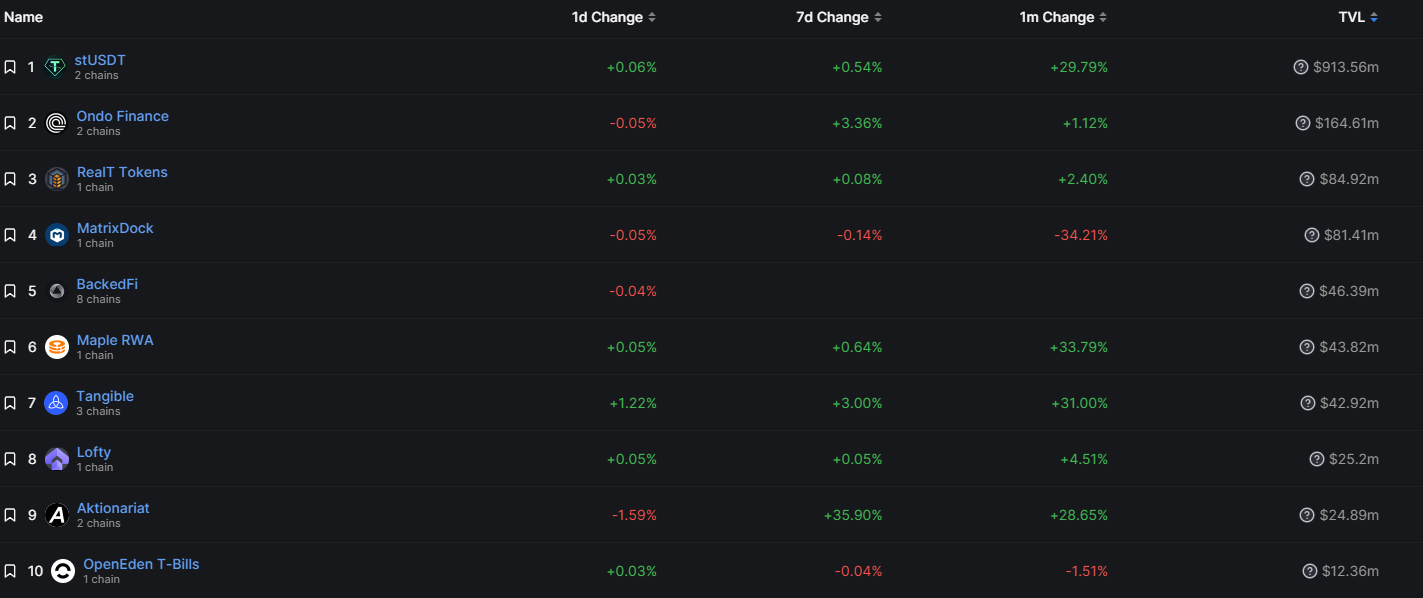
Task: Open the OpenEden T-Bills link
Action: pyautogui.click(x=141, y=564)
